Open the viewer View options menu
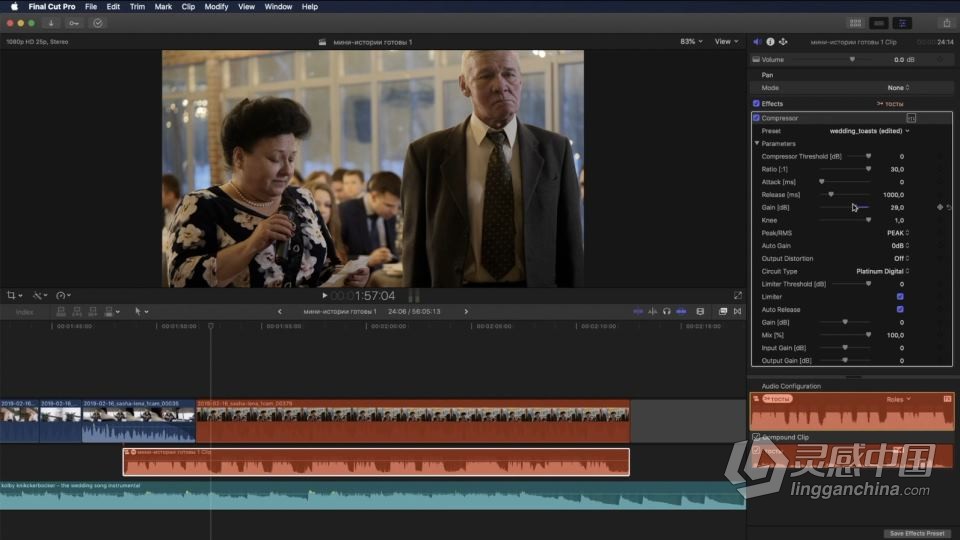The image size is (960, 540). coord(726,42)
